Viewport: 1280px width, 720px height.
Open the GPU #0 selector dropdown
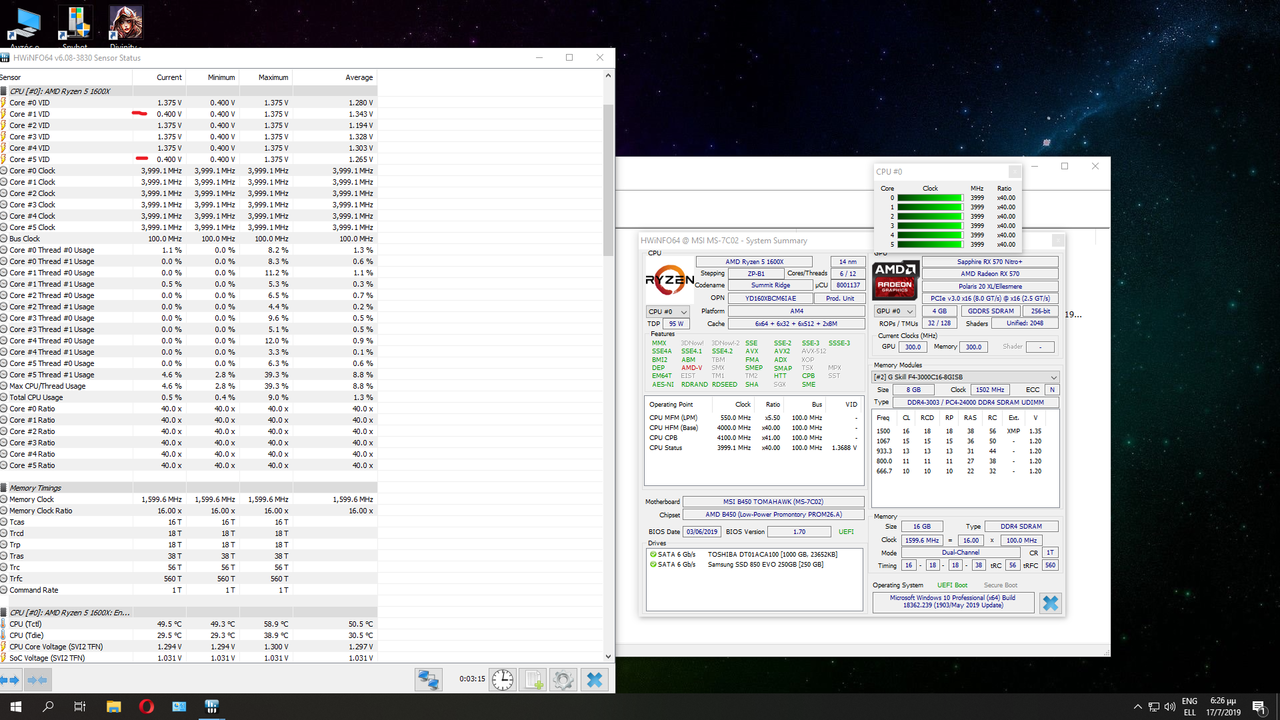coord(895,311)
